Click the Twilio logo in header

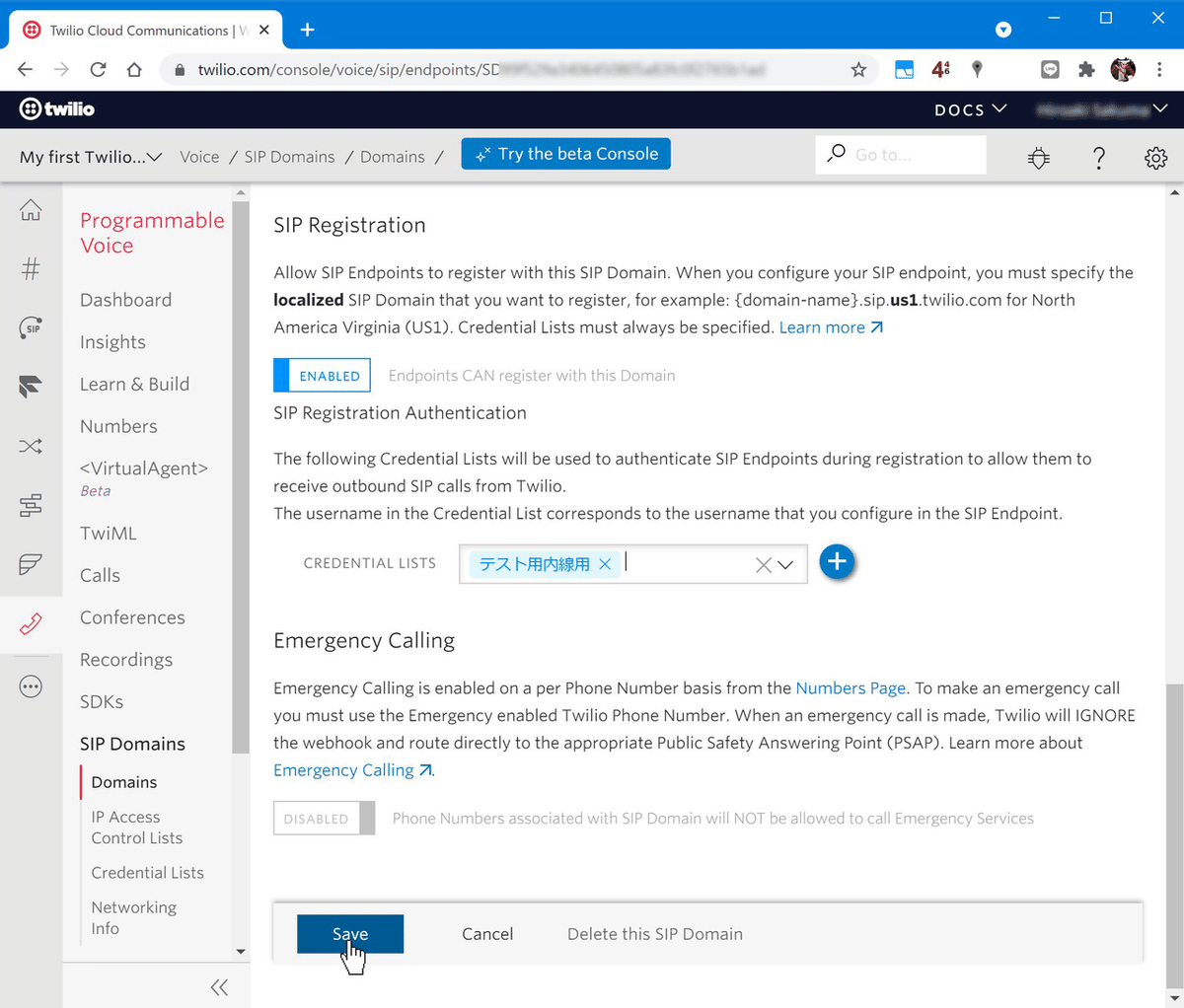coord(57,109)
